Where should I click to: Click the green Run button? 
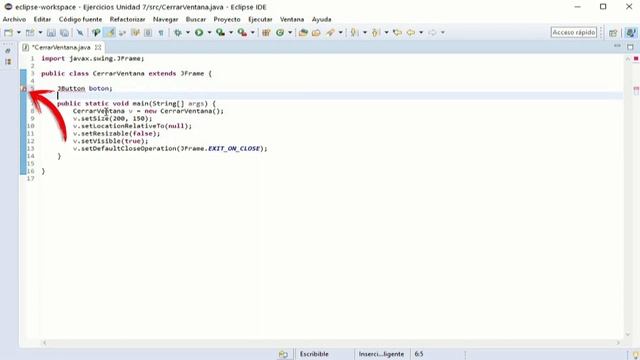[x=199, y=33]
